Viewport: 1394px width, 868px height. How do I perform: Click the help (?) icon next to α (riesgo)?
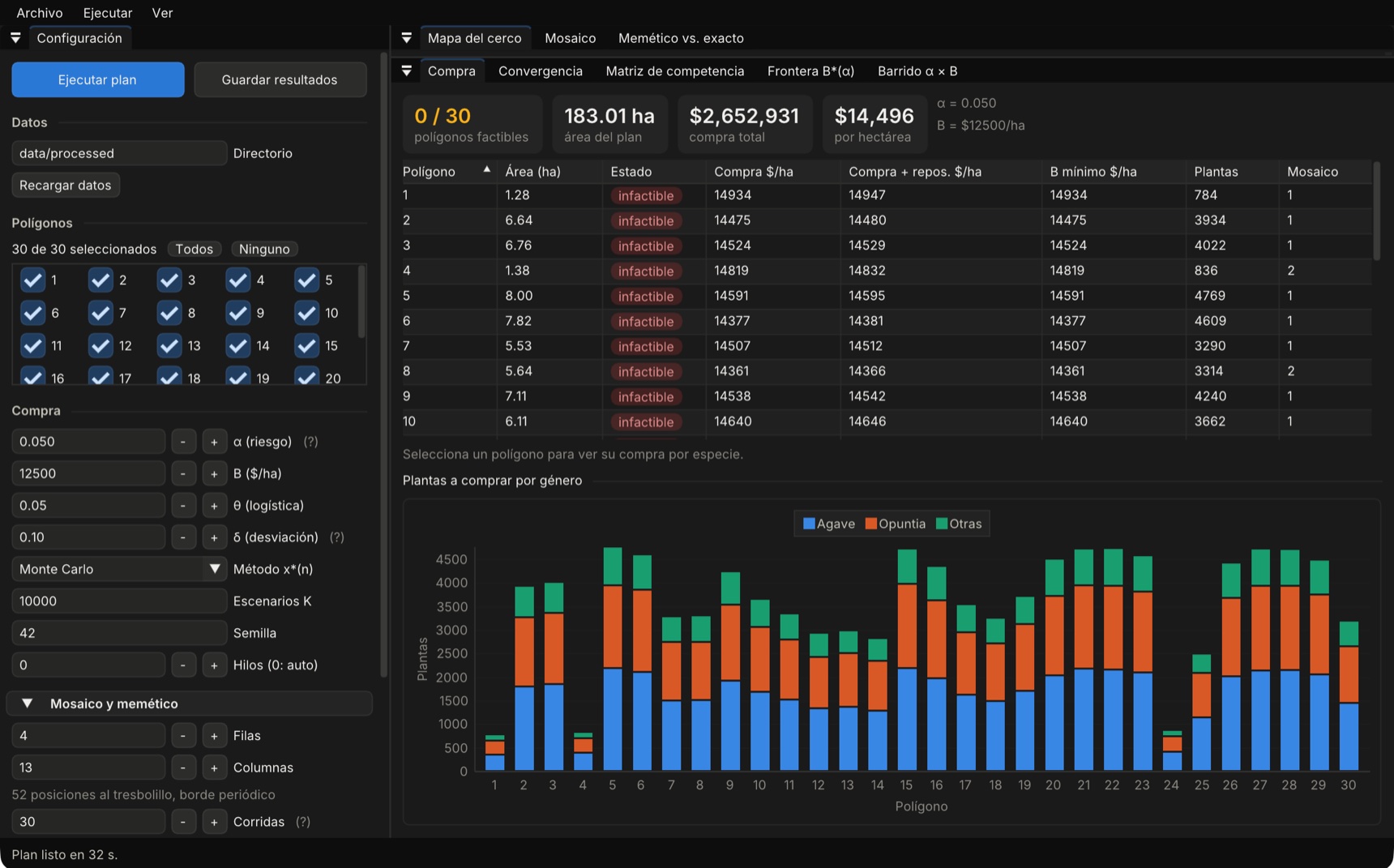point(310,442)
